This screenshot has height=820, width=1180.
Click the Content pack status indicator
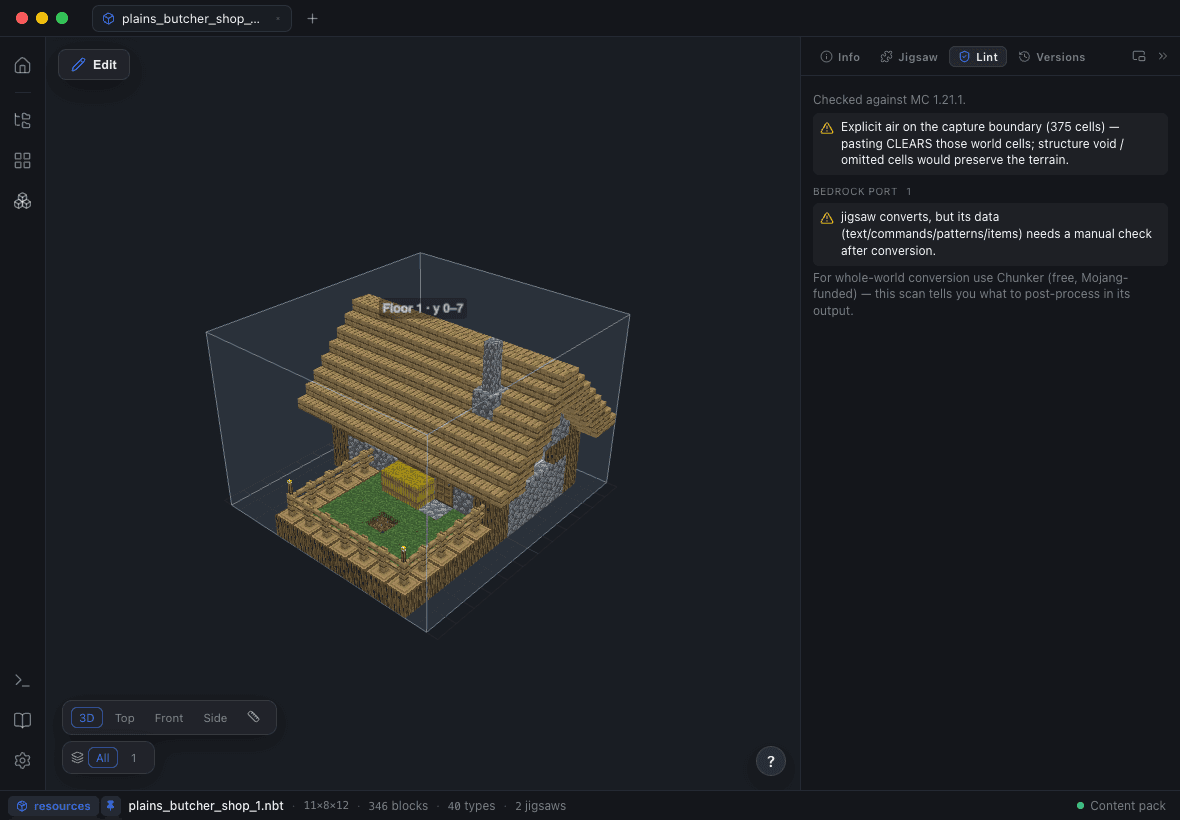click(1121, 806)
